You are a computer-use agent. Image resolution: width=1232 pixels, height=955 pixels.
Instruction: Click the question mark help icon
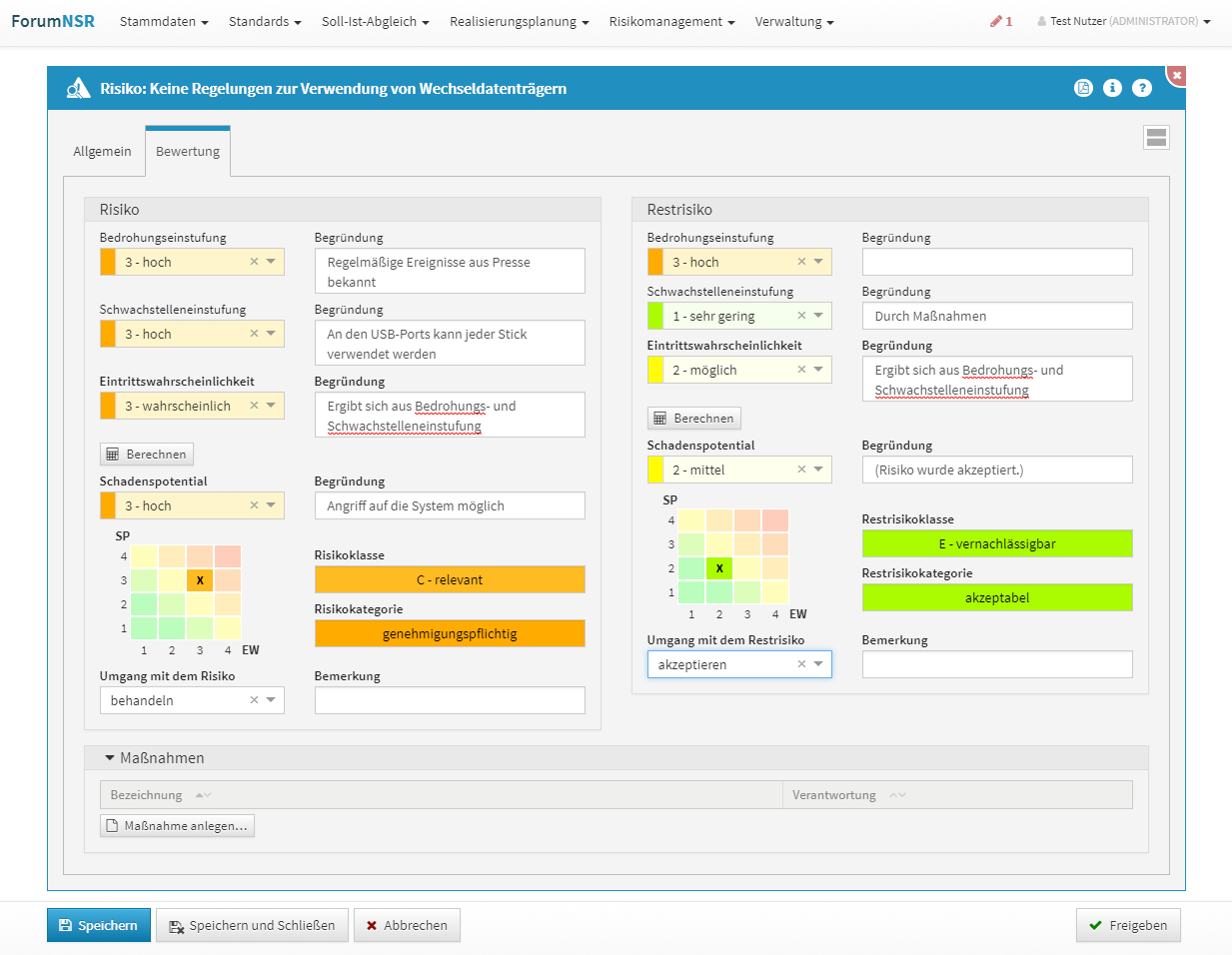point(1142,88)
